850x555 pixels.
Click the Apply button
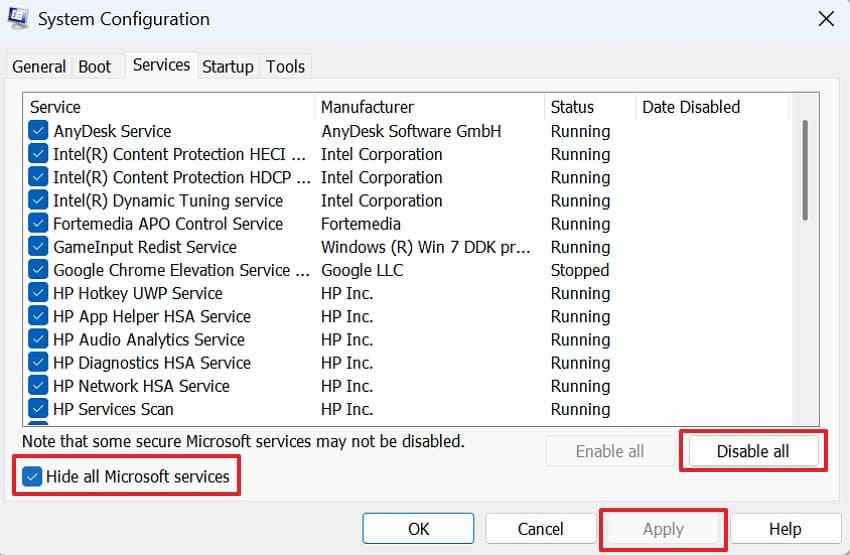coord(664,528)
